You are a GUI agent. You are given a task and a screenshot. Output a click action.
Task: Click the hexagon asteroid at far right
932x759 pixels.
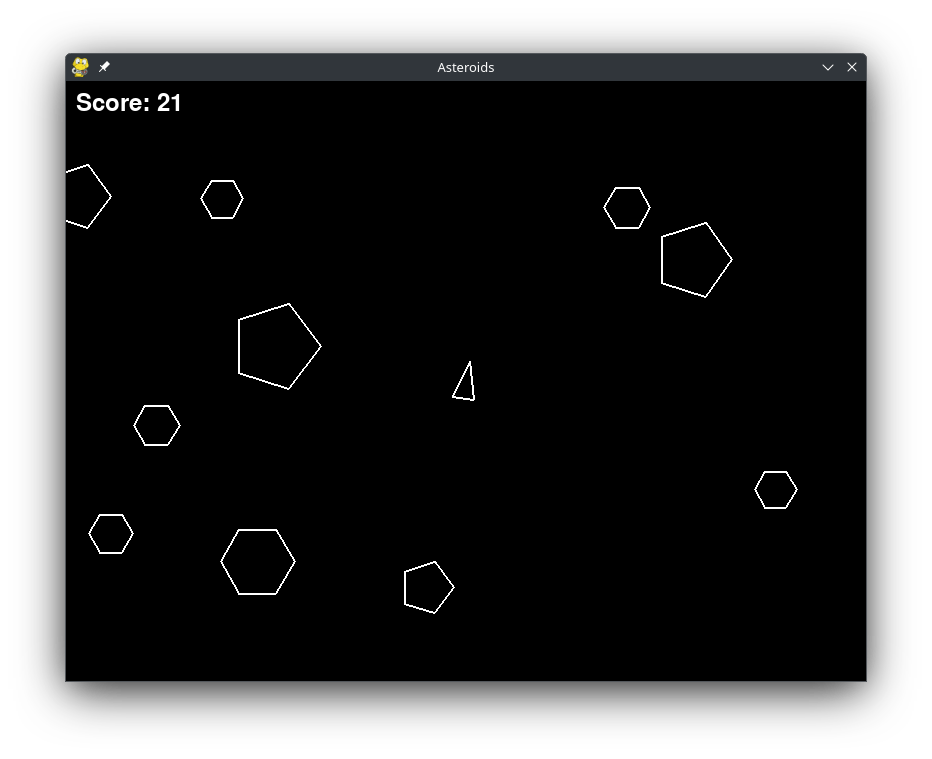[776, 490]
